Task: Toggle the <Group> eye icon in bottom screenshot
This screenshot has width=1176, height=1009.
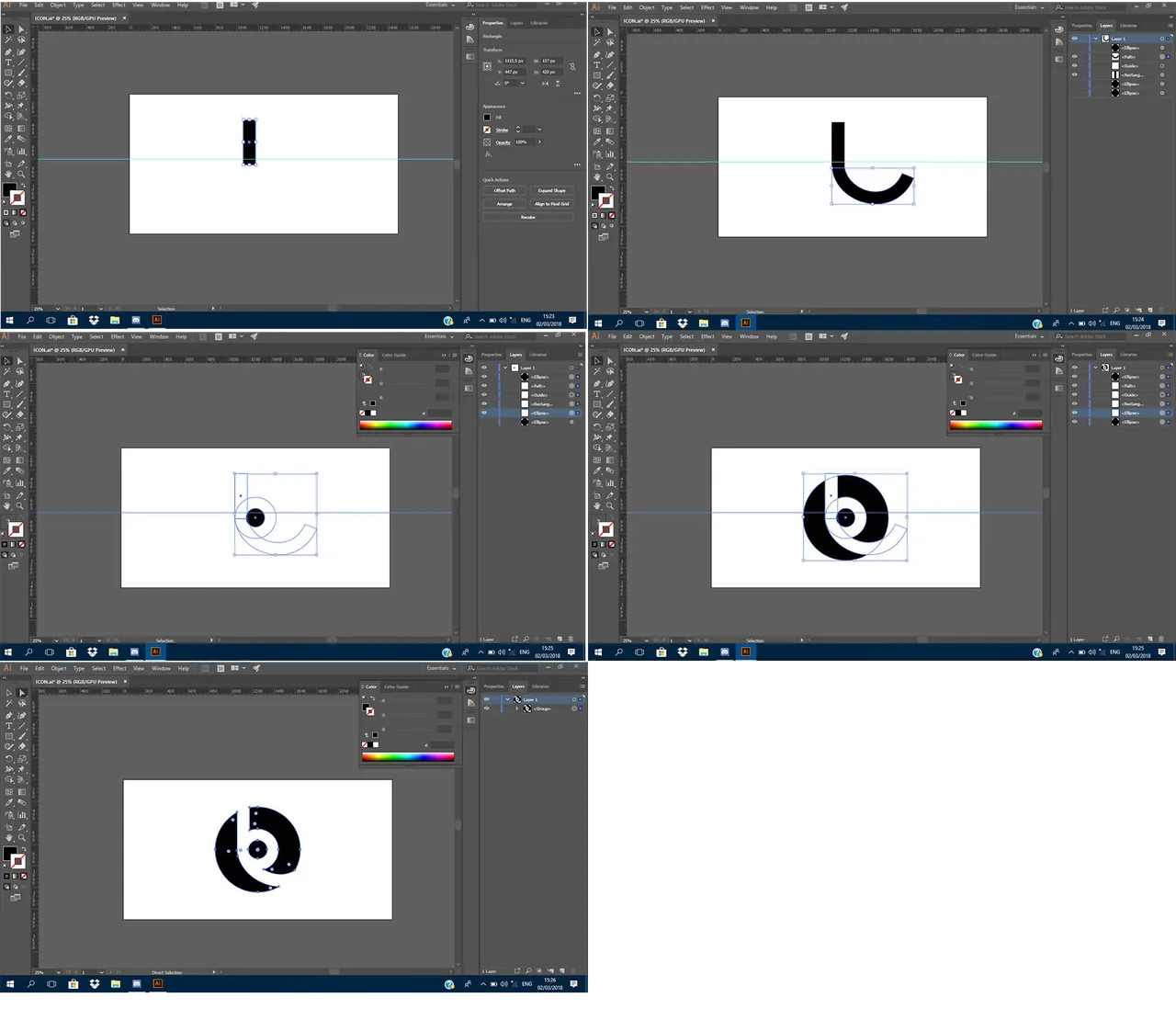Action: click(x=487, y=709)
